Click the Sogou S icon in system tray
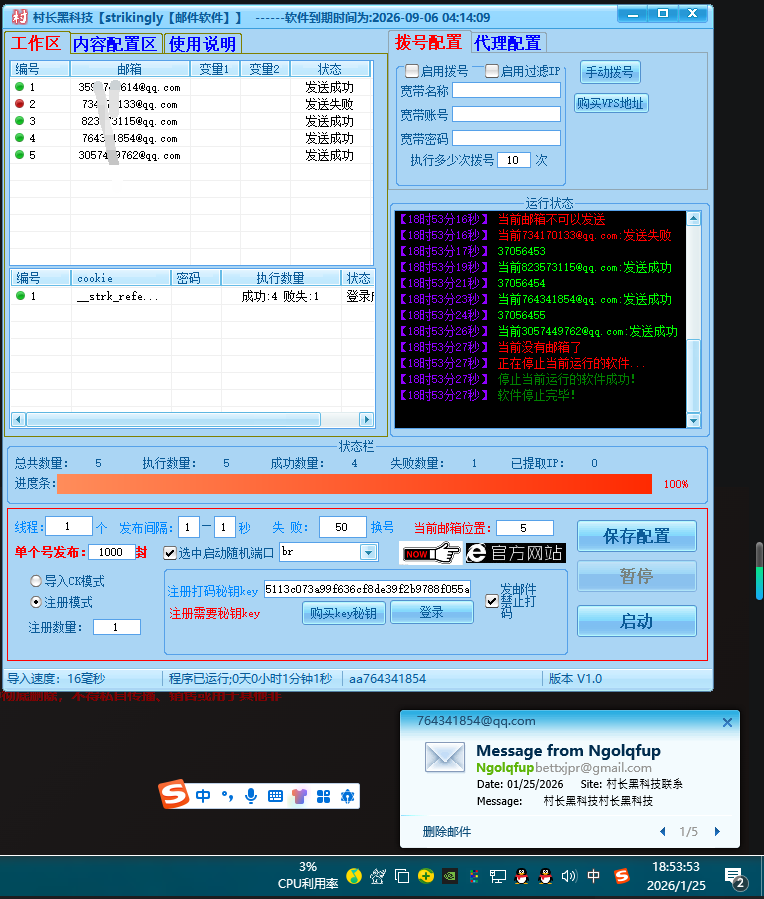This screenshot has height=899, width=764. pyautogui.click(x=621, y=876)
